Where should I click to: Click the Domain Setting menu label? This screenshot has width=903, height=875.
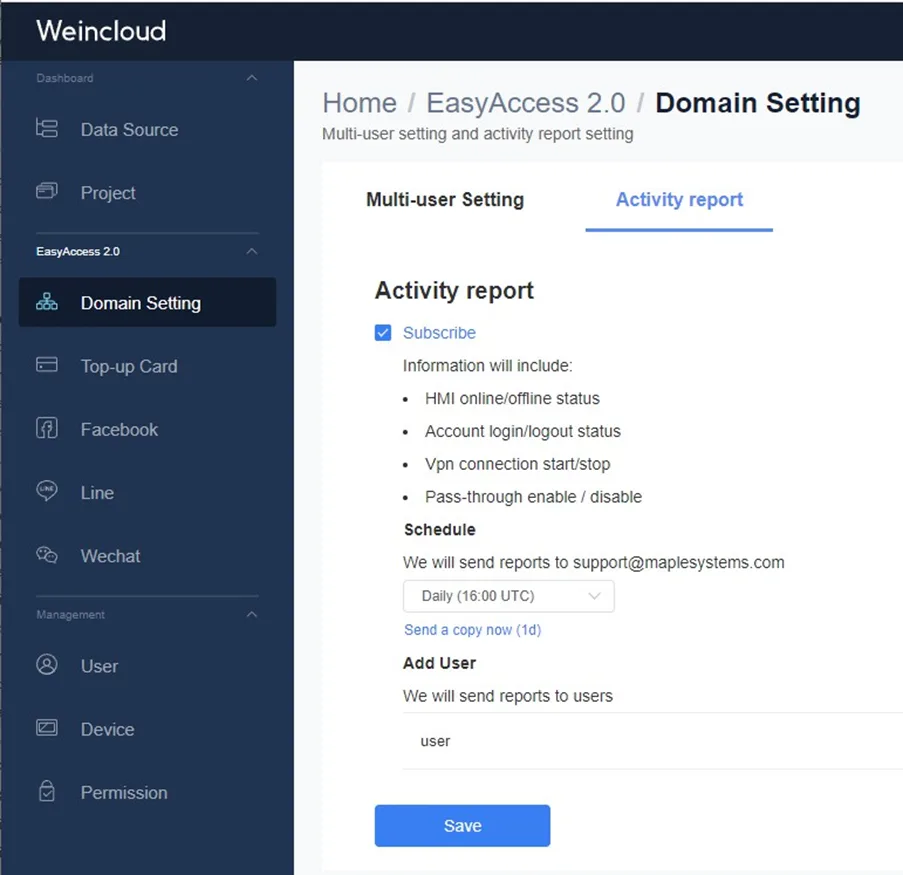[x=141, y=303]
